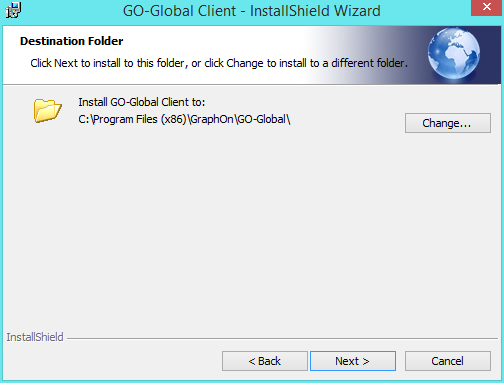
Task: Click the installer icon in the title bar
Action: tap(13, 10)
